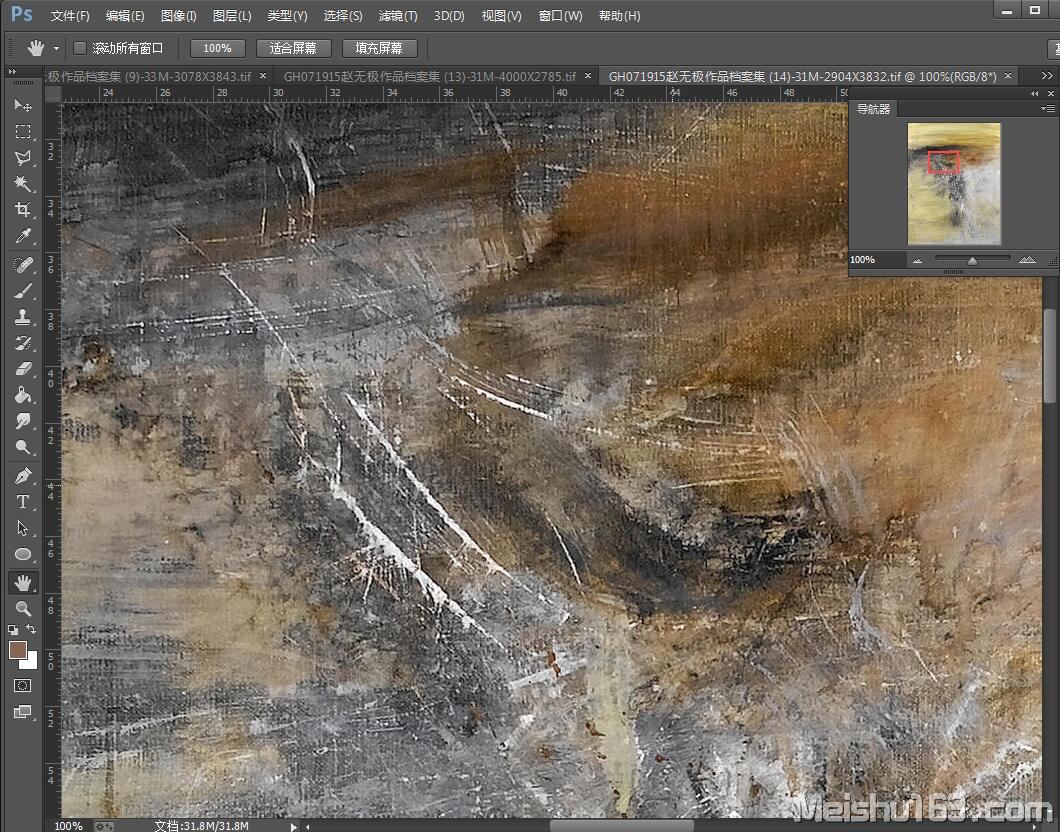Viewport: 1060px width, 832px height.
Task: Open the 图像(I) menu
Action: [x=179, y=16]
